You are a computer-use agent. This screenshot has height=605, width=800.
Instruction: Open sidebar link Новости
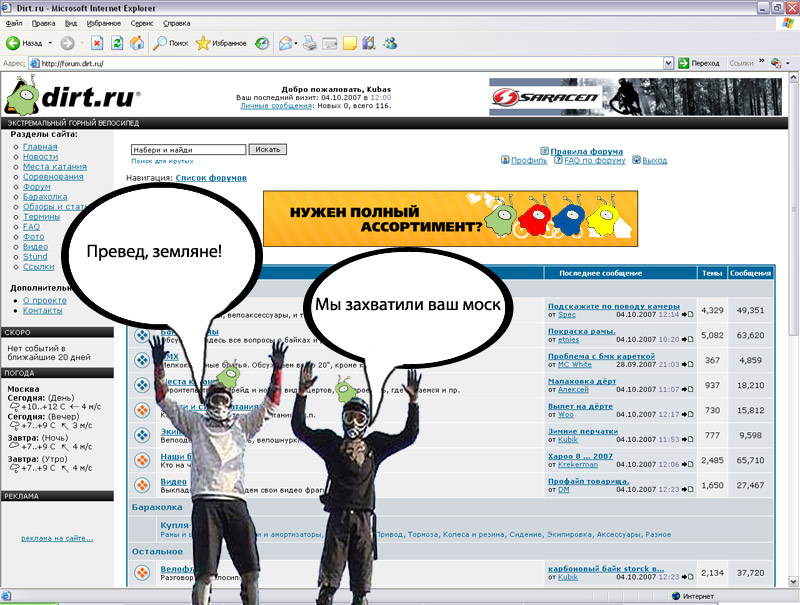click(x=40, y=157)
